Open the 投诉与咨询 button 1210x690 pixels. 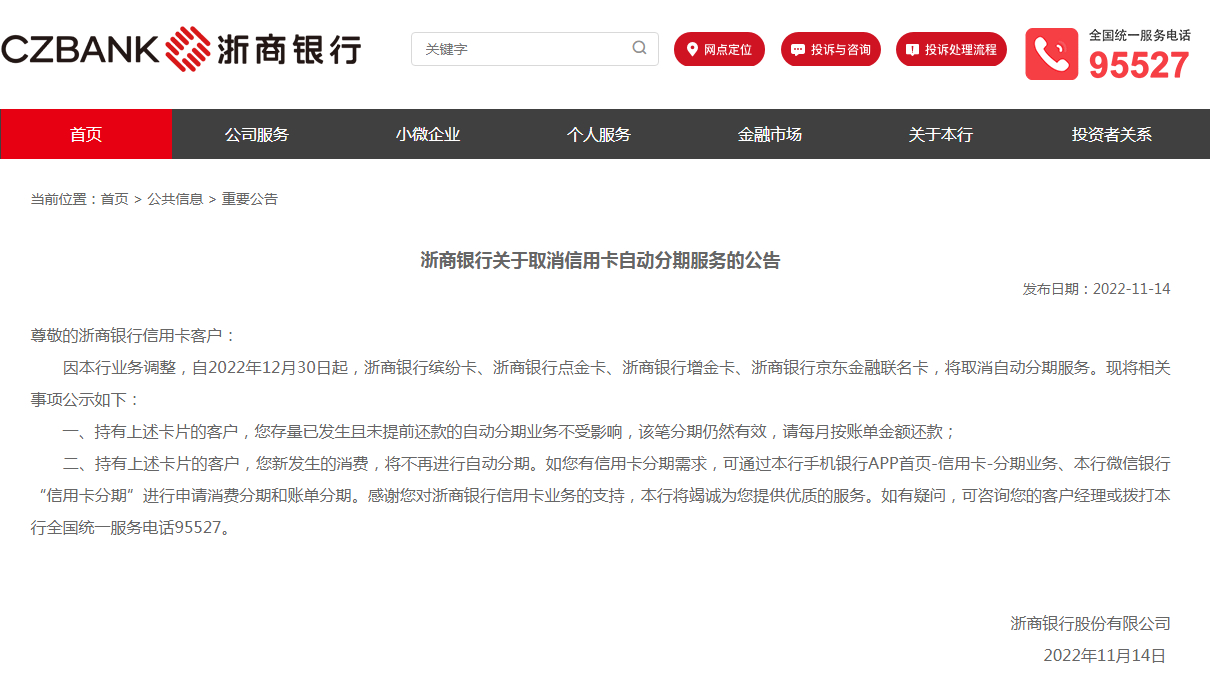coord(831,49)
